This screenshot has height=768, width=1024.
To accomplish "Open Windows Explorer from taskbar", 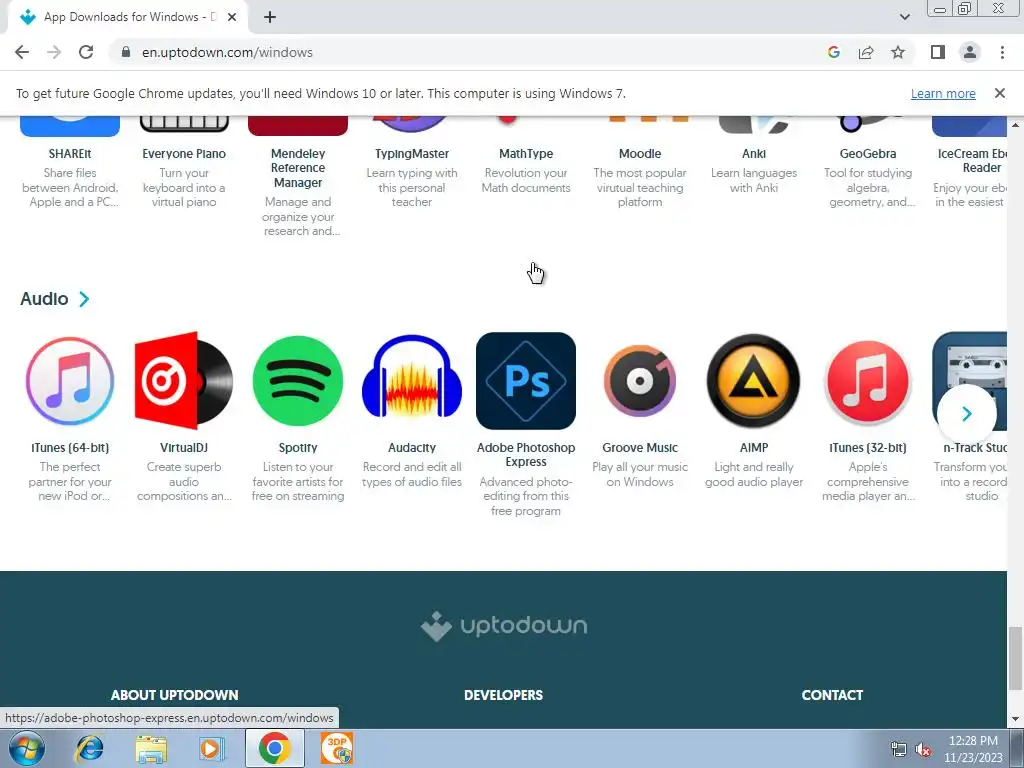I will tap(151, 748).
